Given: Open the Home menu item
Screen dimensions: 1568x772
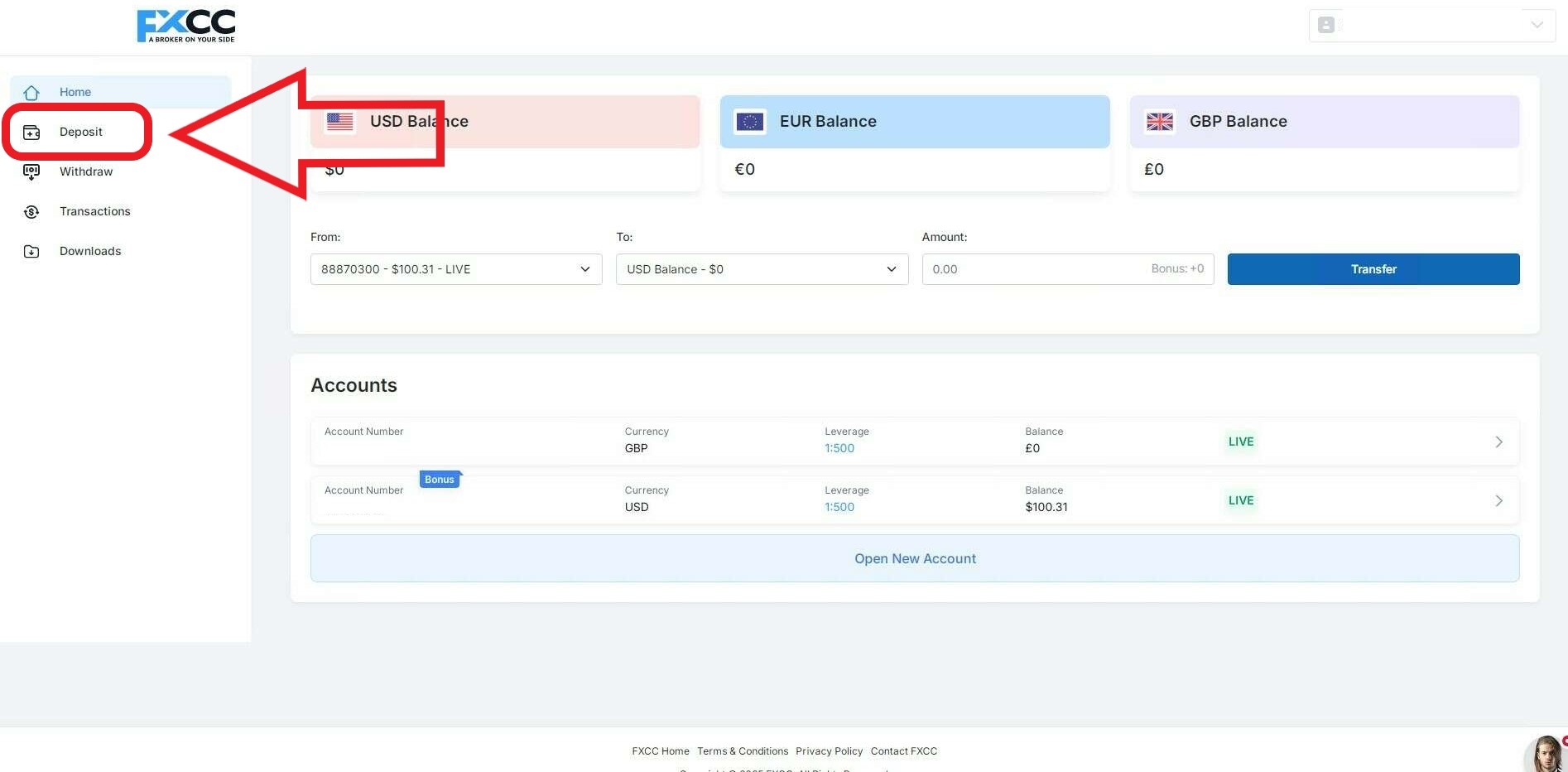Looking at the screenshot, I should (120, 92).
